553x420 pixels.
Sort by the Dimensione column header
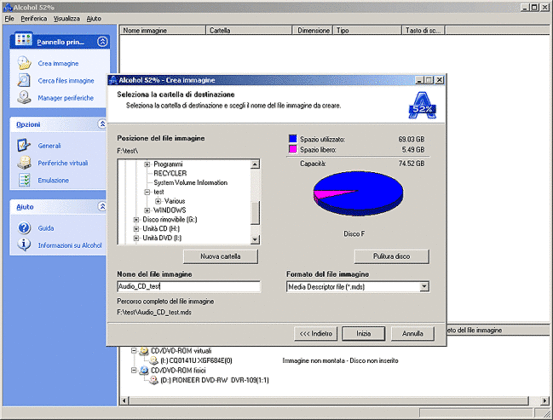[x=312, y=30]
